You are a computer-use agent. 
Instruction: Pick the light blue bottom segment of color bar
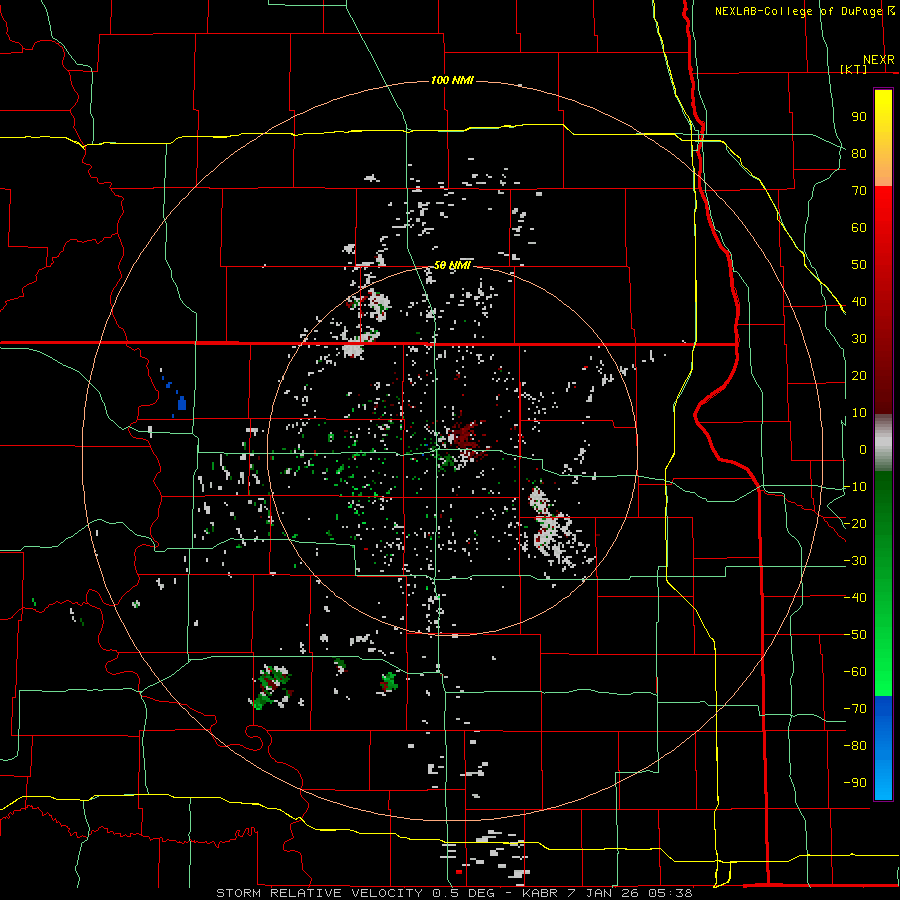tap(883, 779)
